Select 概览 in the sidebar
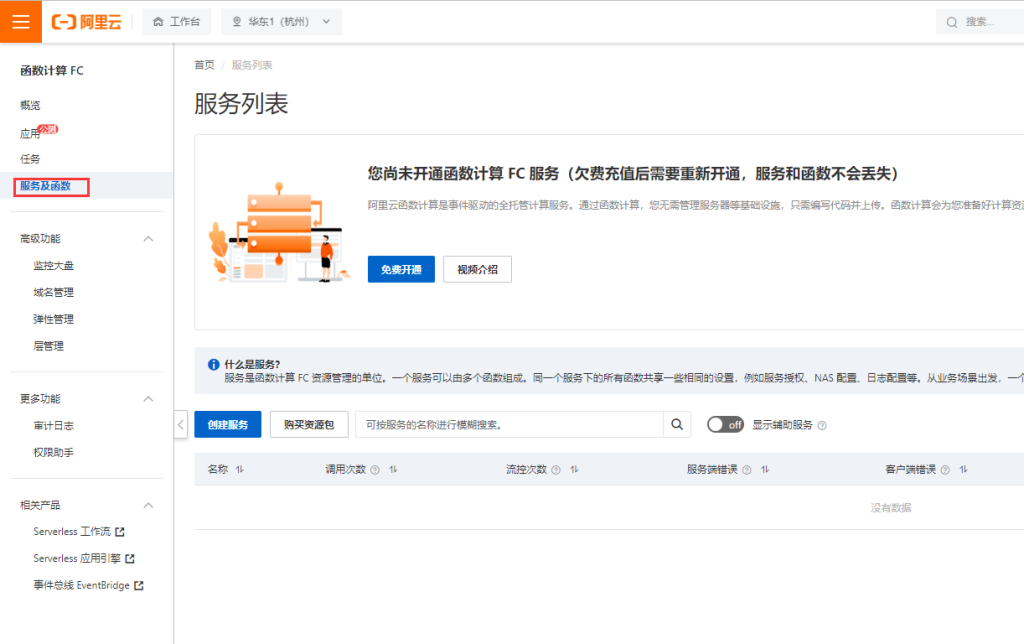Screen dimensions: 1024x644 pyautogui.click(x=31, y=104)
